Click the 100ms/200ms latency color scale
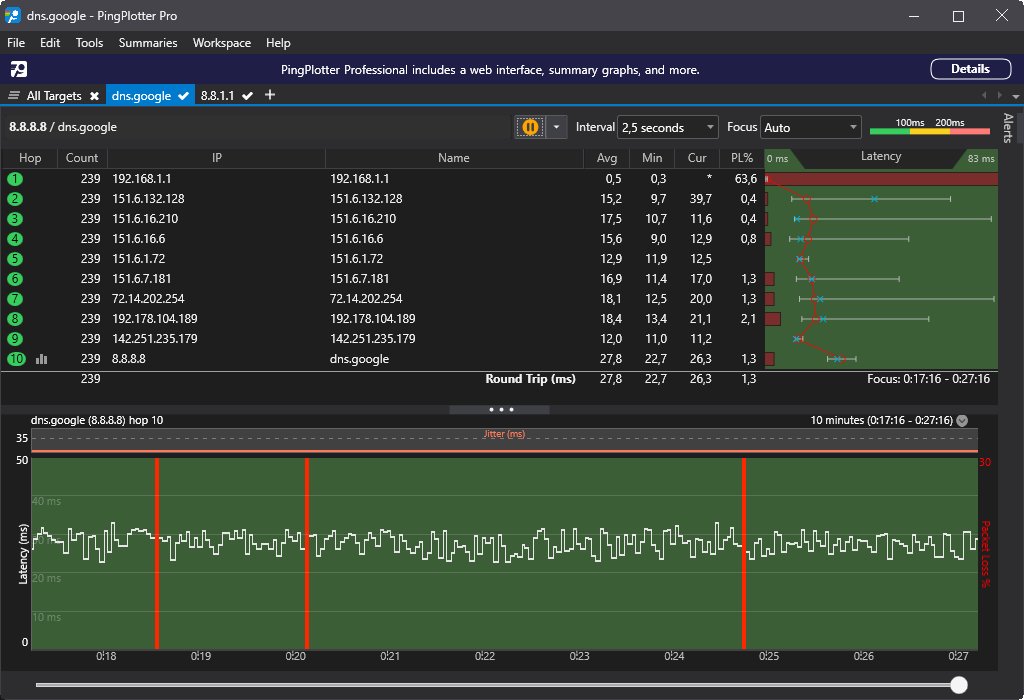 (930, 127)
